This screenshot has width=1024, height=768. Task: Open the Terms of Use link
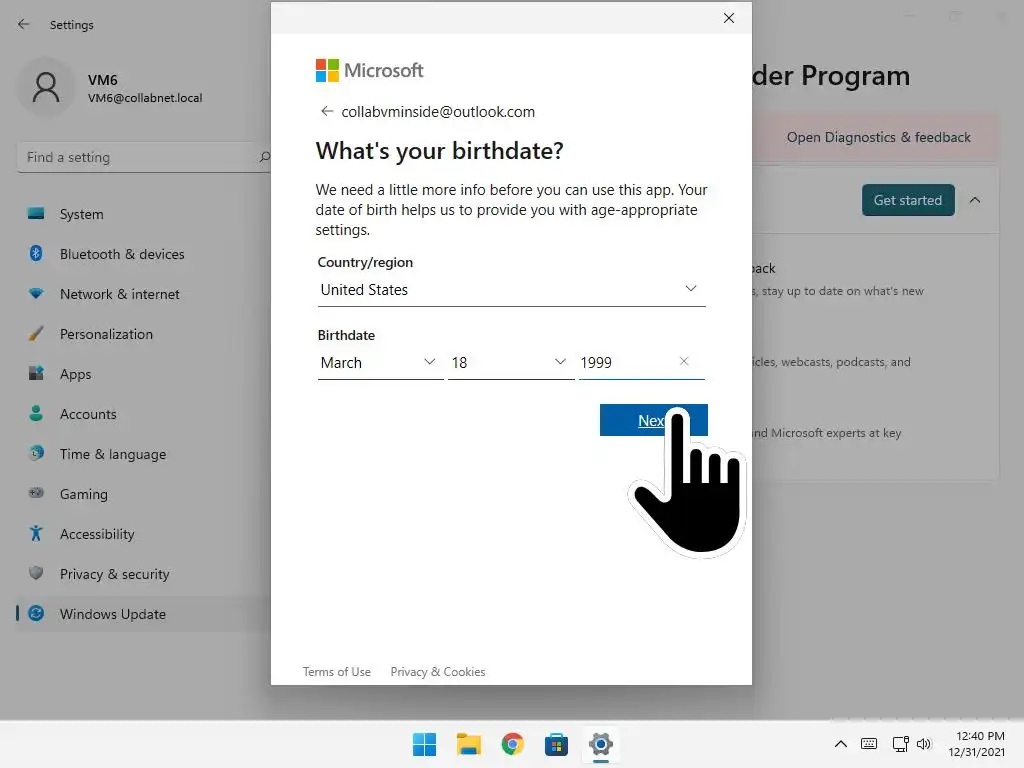click(336, 671)
